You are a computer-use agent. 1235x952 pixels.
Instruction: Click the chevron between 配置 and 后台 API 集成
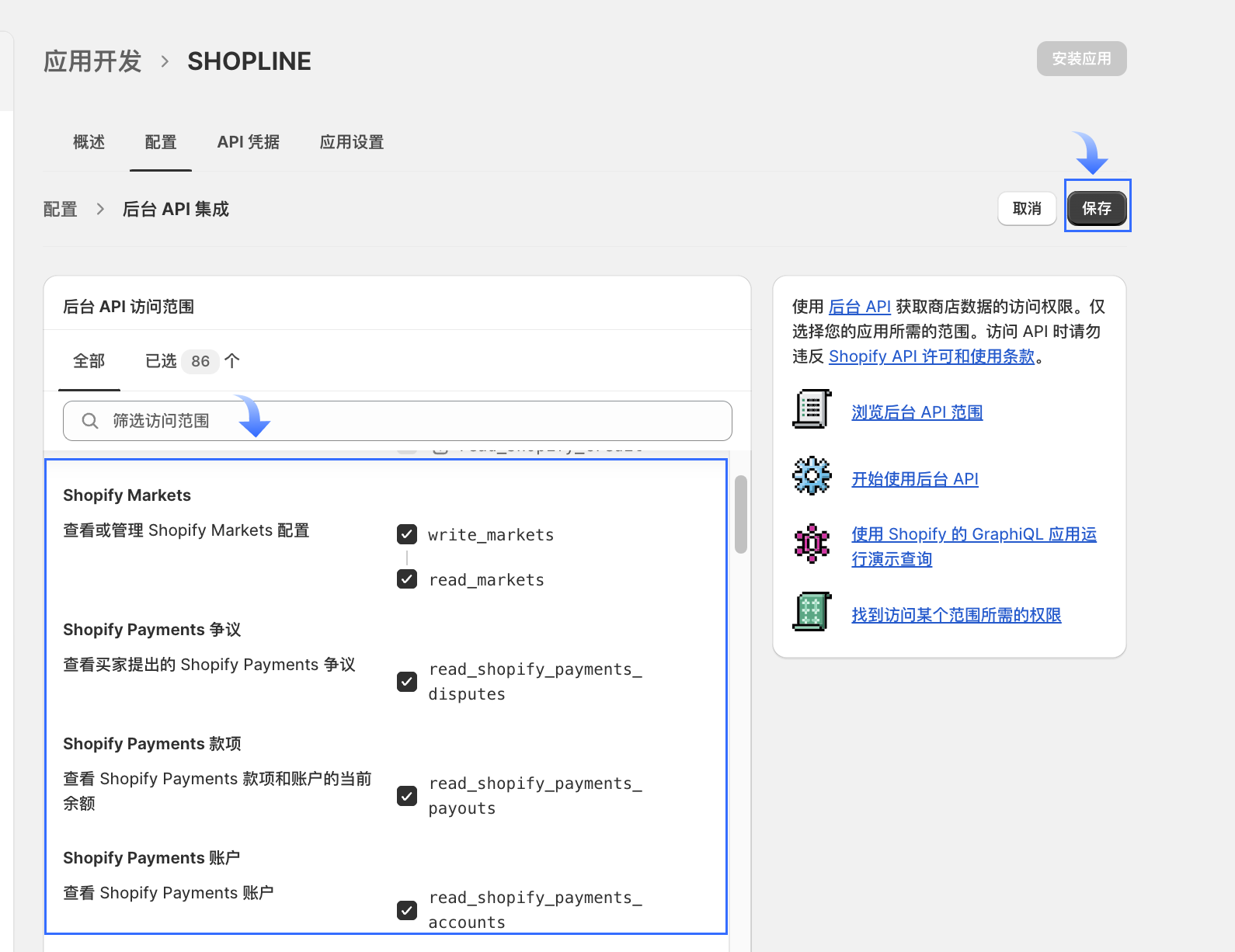(x=100, y=209)
